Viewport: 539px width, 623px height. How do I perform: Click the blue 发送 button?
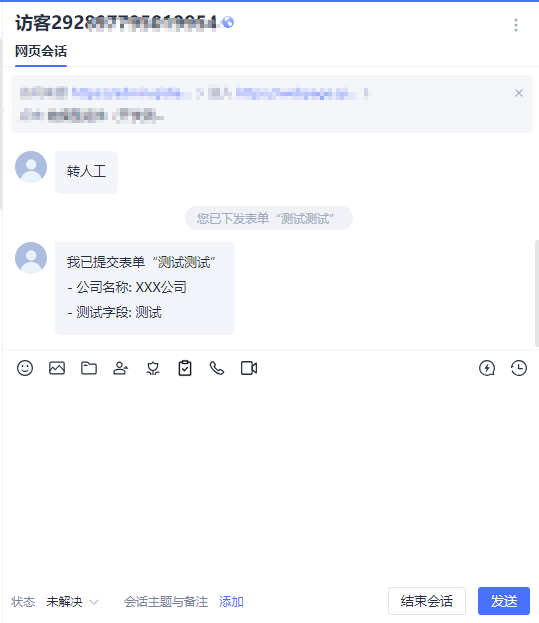(x=504, y=601)
